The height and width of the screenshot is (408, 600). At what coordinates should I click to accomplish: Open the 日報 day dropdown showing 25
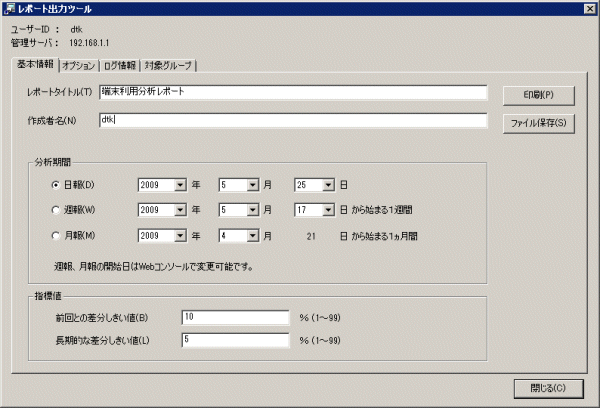pyautogui.click(x=328, y=185)
